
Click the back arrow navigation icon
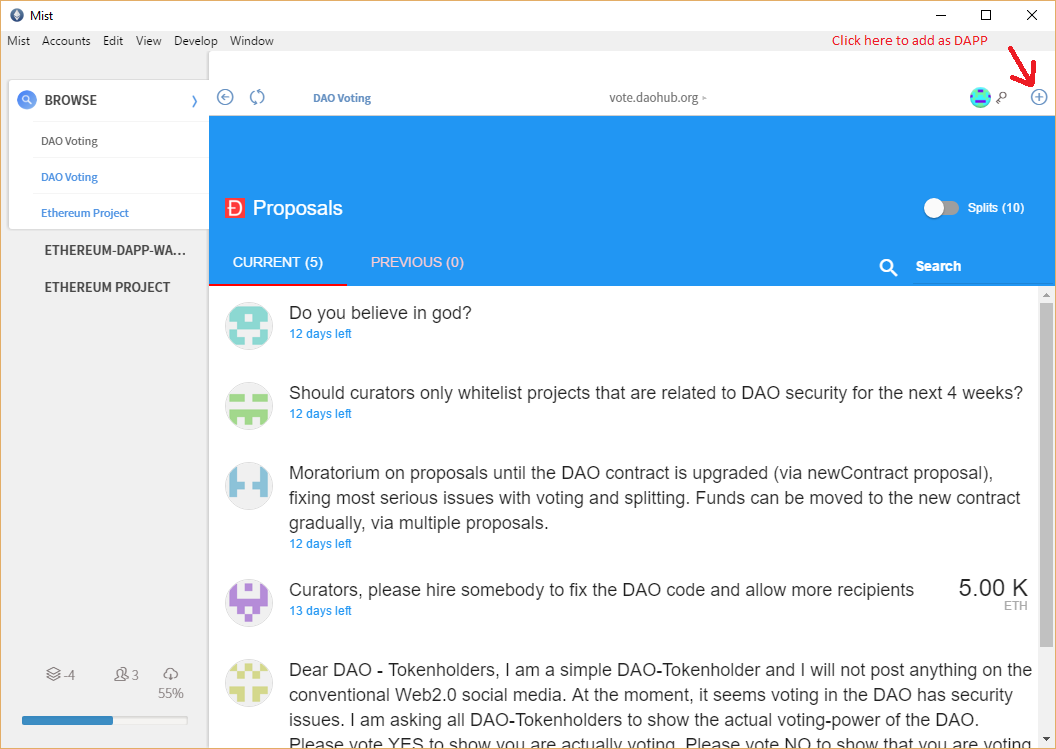point(225,98)
